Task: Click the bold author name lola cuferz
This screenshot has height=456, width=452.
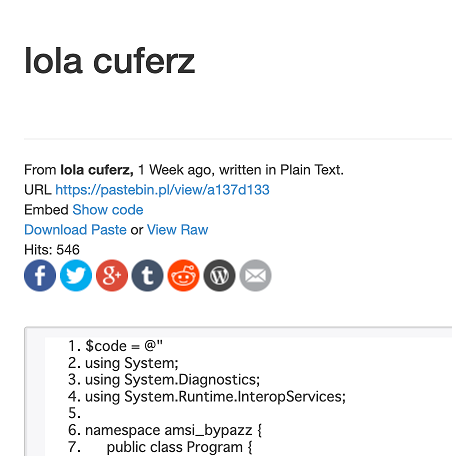Action: tap(97, 170)
